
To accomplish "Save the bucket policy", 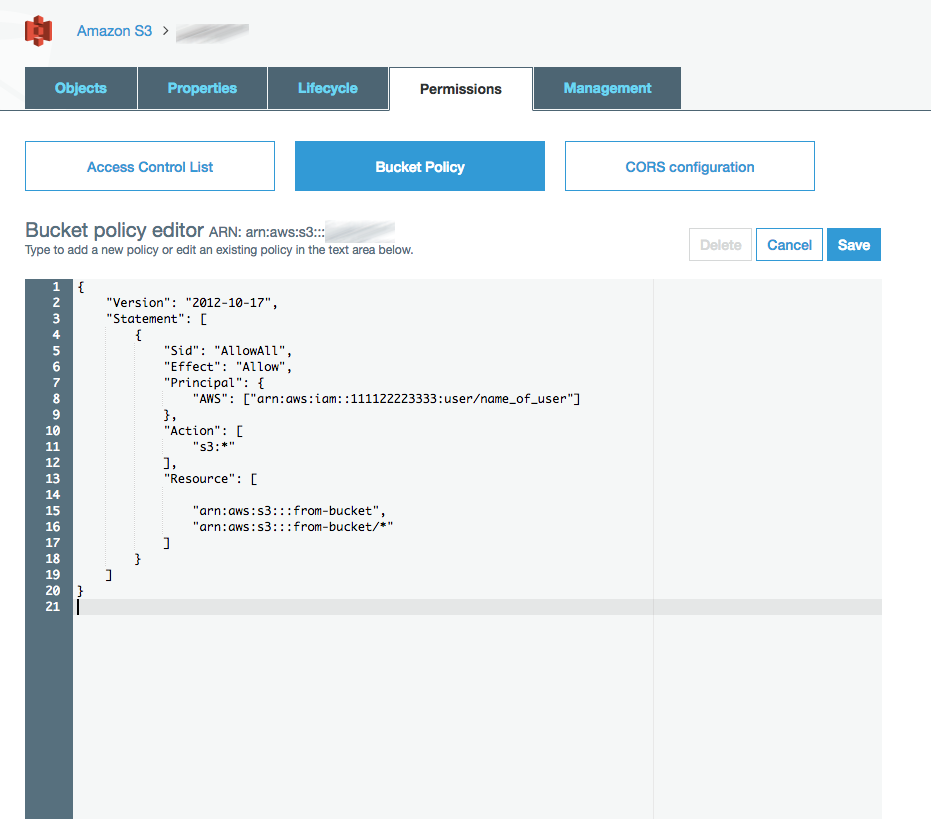I will coord(854,245).
